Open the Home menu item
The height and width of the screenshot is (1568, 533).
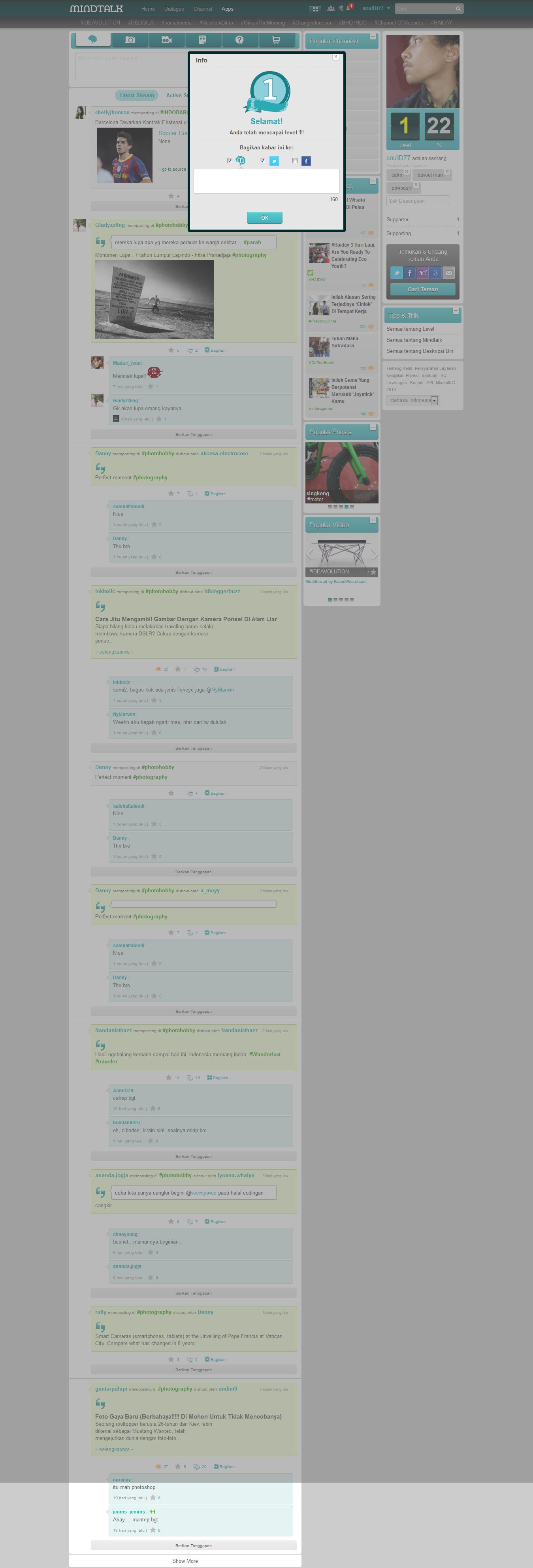point(148,9)
